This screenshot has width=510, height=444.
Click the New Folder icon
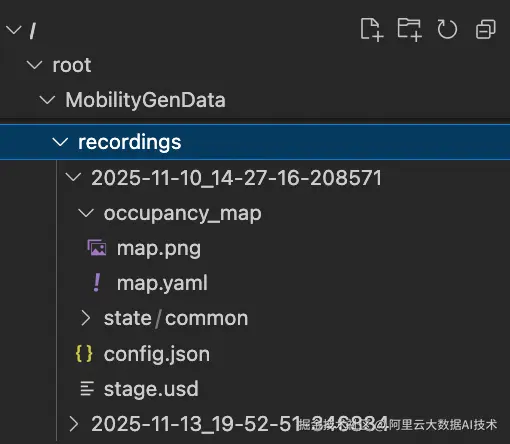point(409,30)
